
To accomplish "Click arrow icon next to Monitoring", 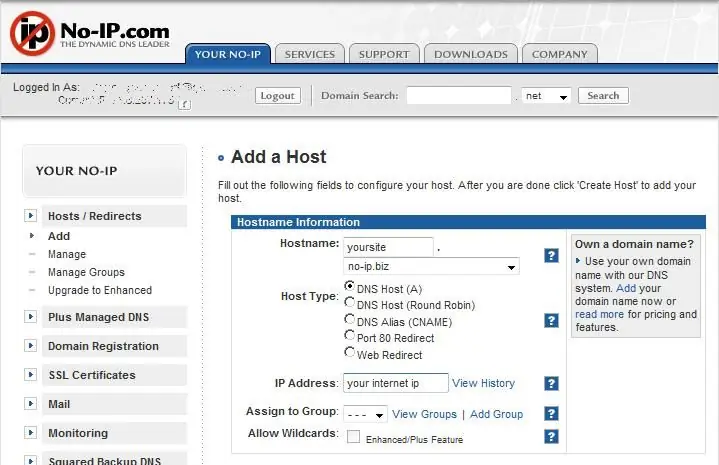I will point(31,433).
